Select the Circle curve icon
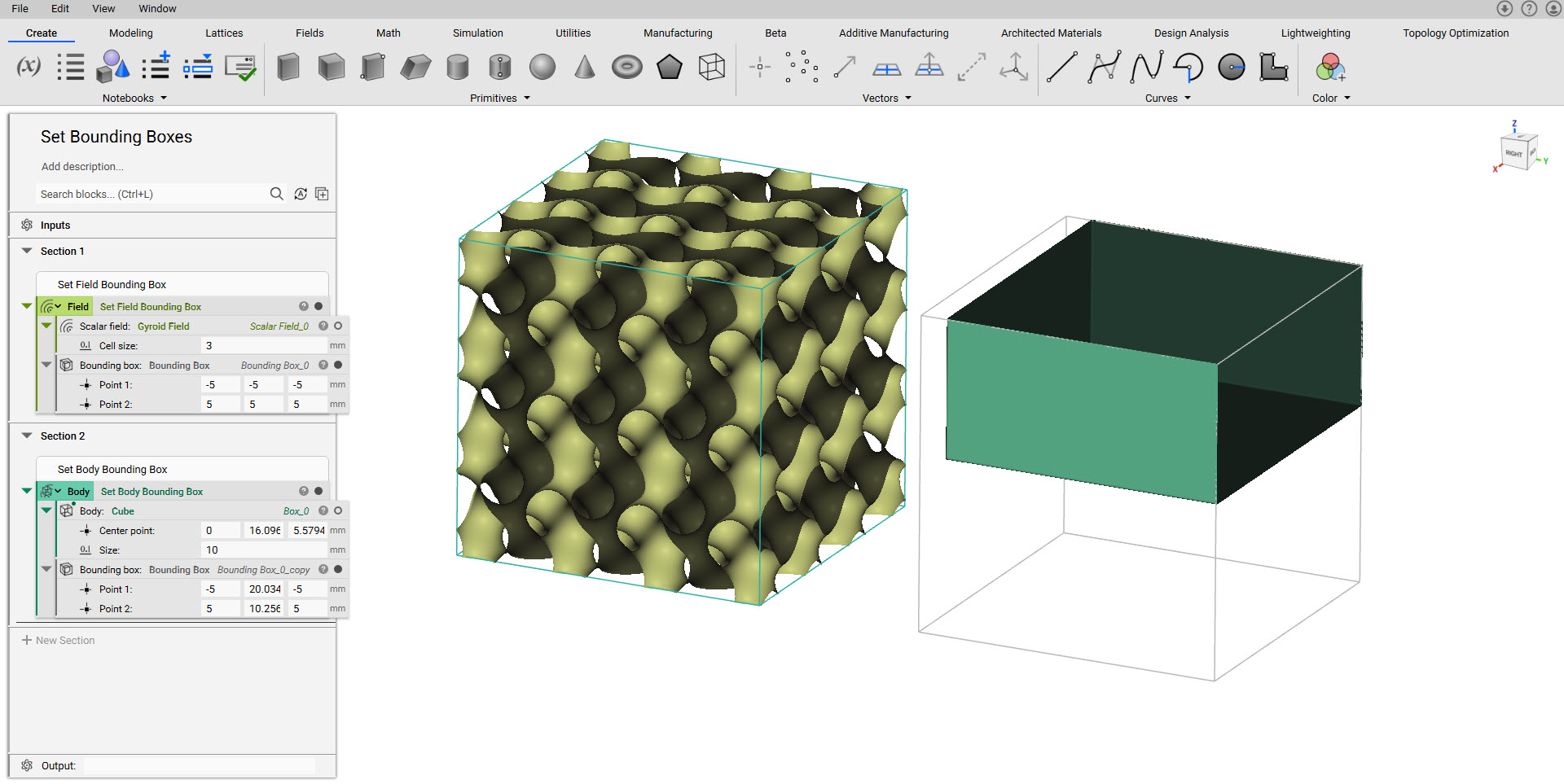This screenshot has width=1564, height=784. coord(1231,67)
